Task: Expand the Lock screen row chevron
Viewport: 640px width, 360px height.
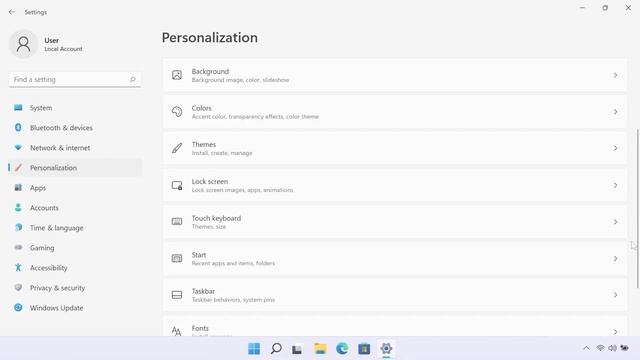Action: click(x=615, y=185)
